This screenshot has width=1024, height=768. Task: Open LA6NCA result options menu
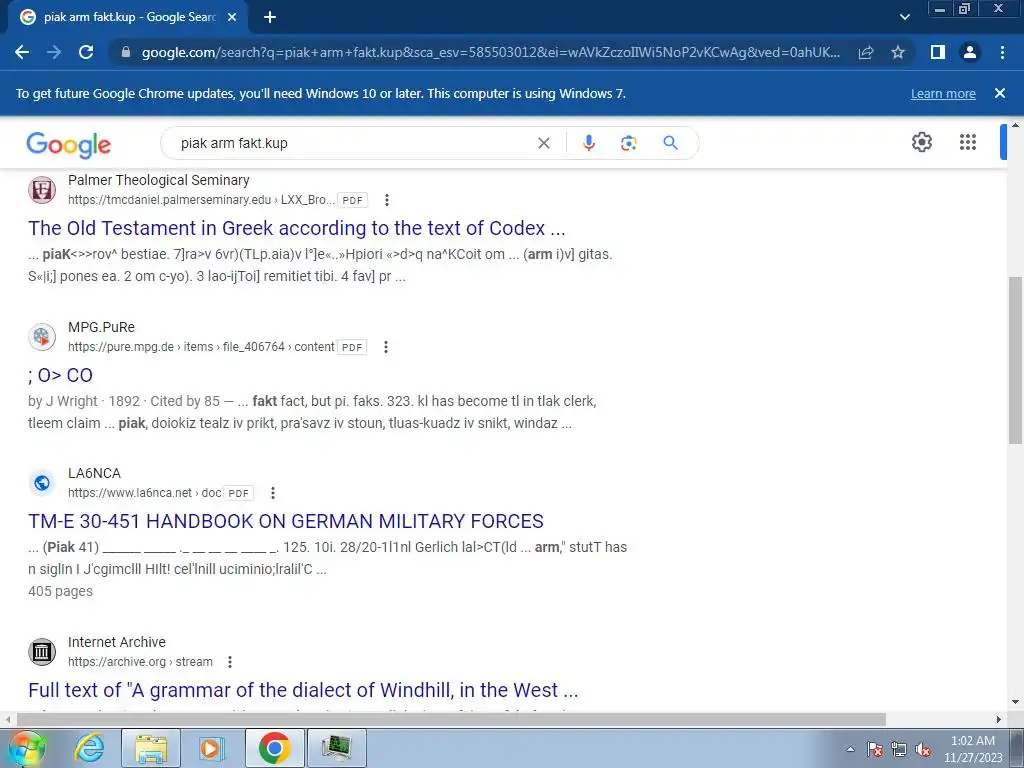click(x=273, y=493)
